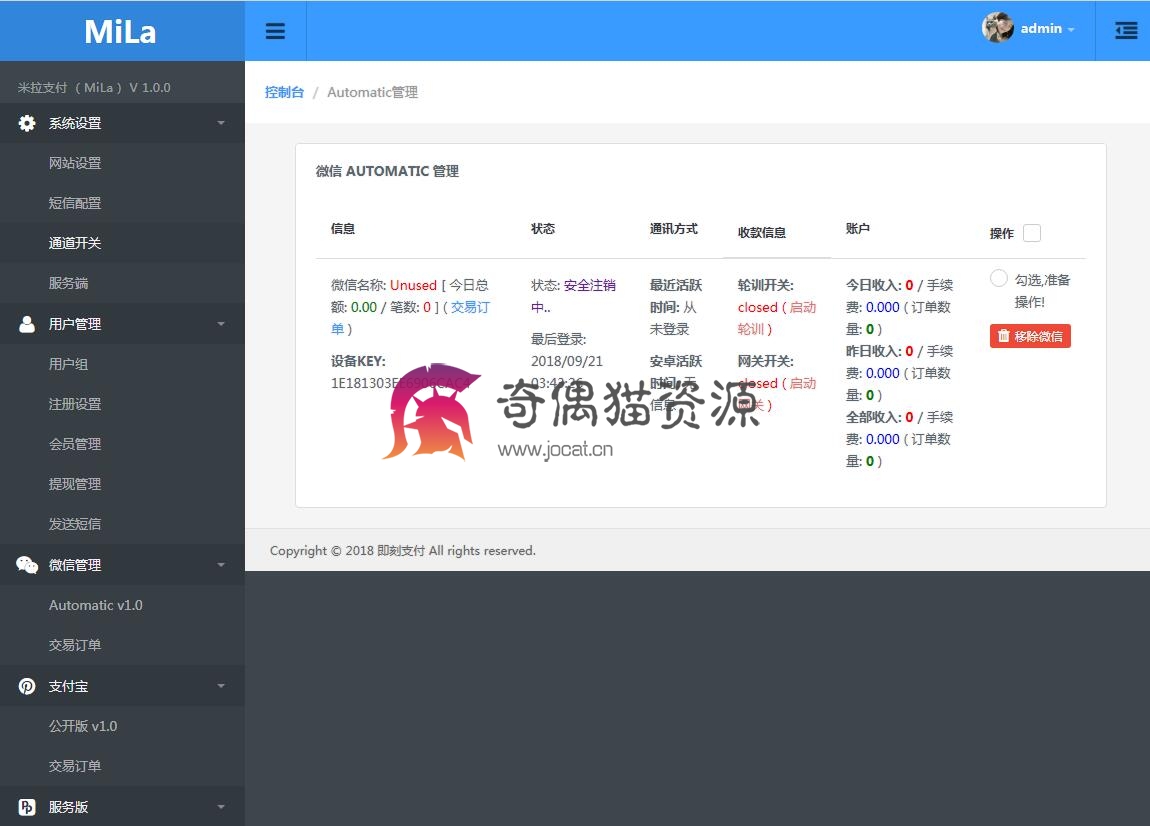Open Automatic v1.0 in the sidebar

click(x=95, y=605)
